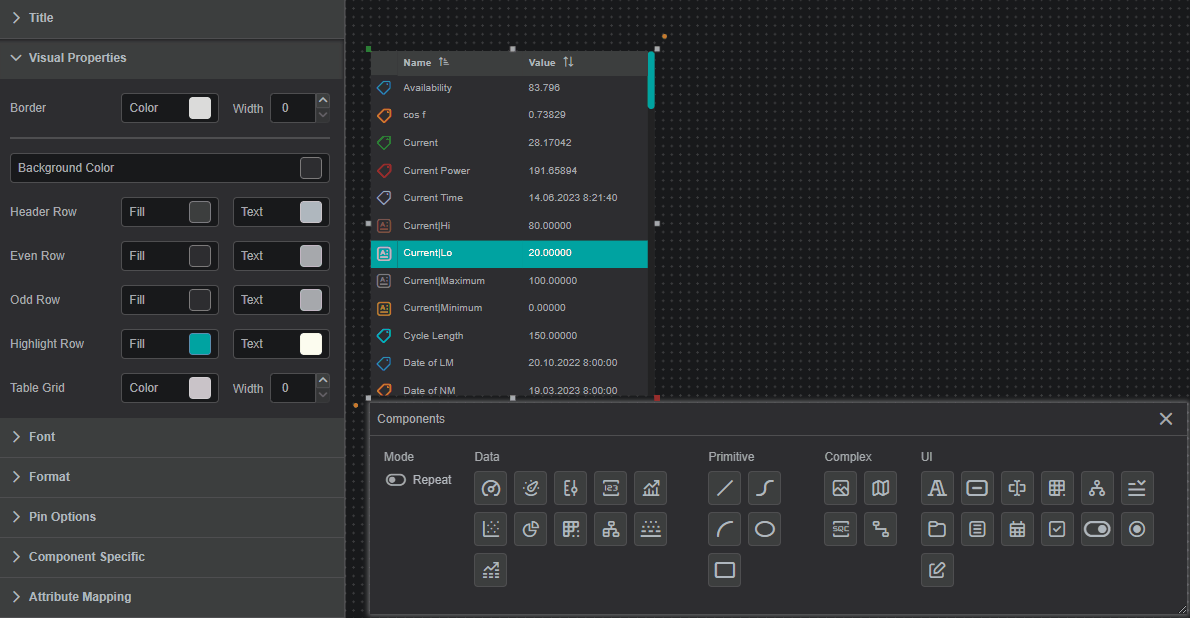Add the calendar date picker UI component

[x=1017, y=529]
